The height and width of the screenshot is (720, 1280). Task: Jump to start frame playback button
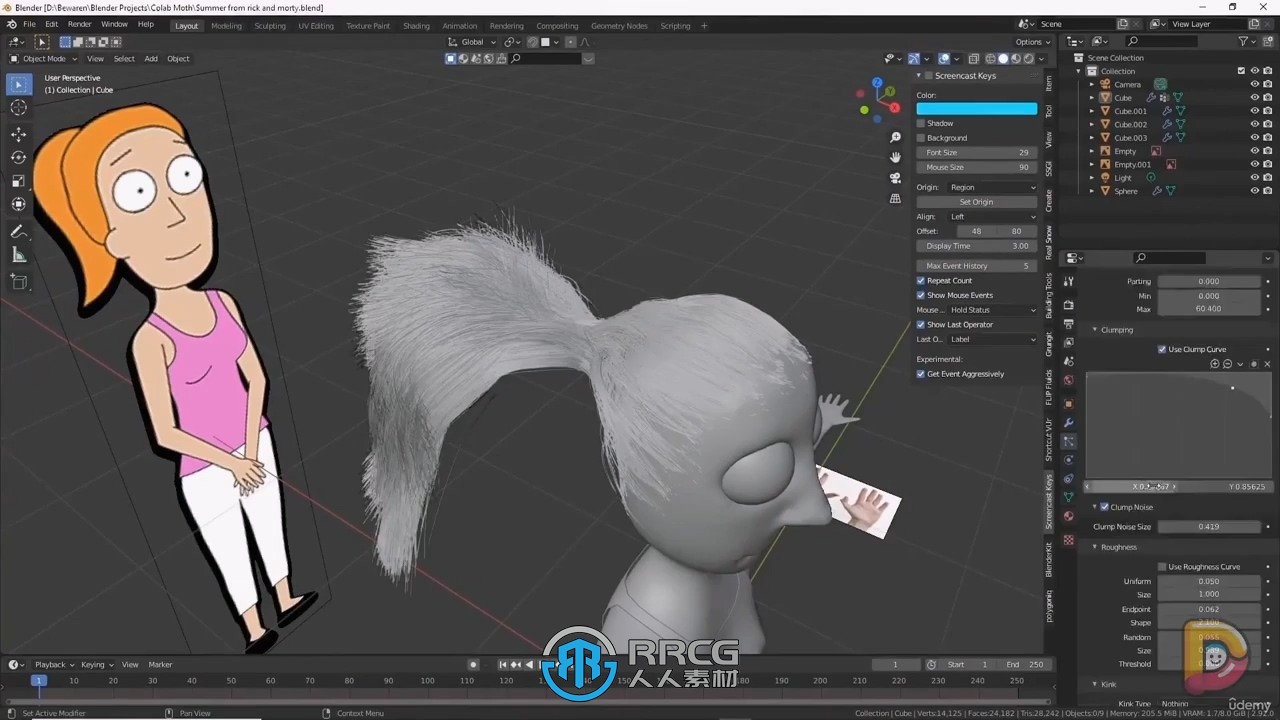click(503, 664)
